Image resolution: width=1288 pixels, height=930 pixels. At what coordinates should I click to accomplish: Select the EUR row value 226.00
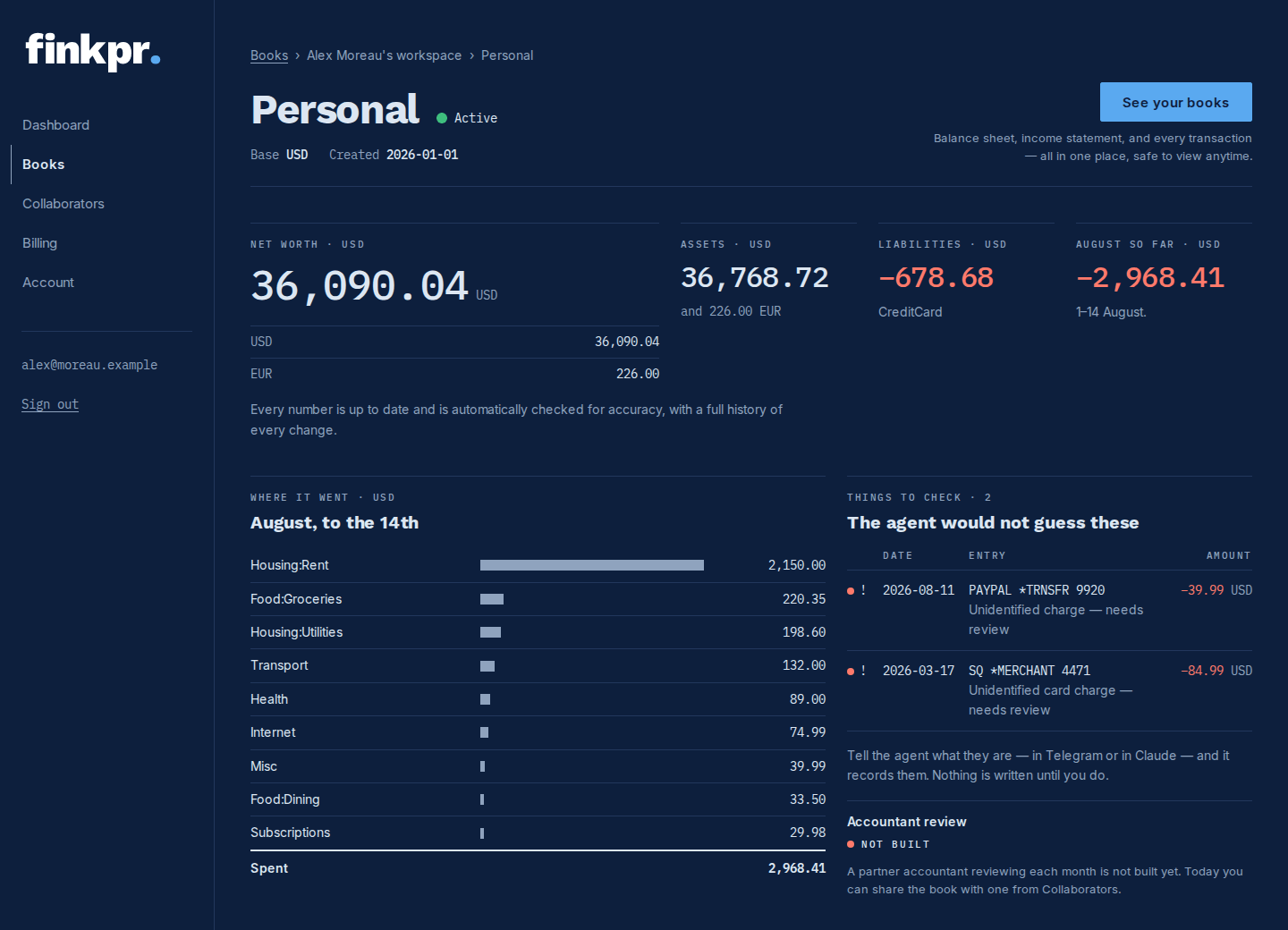tap(638, 374)
